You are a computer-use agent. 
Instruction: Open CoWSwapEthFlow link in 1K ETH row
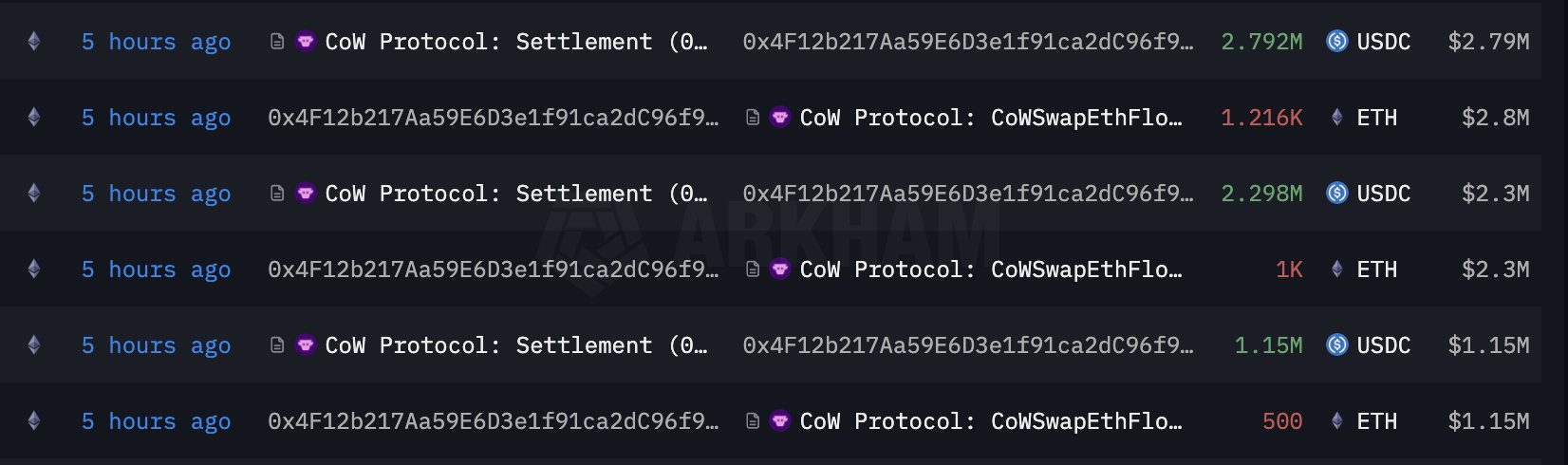(x=991, y=270)
